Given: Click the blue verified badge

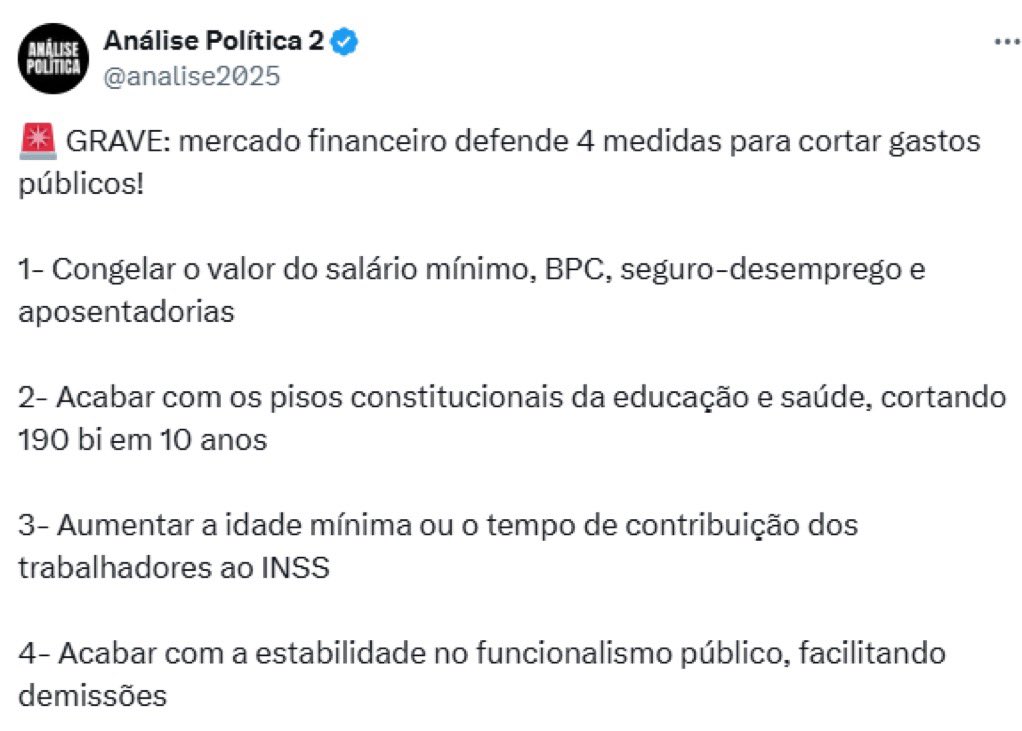Looking at the screenshot, I should pos(344,42).
